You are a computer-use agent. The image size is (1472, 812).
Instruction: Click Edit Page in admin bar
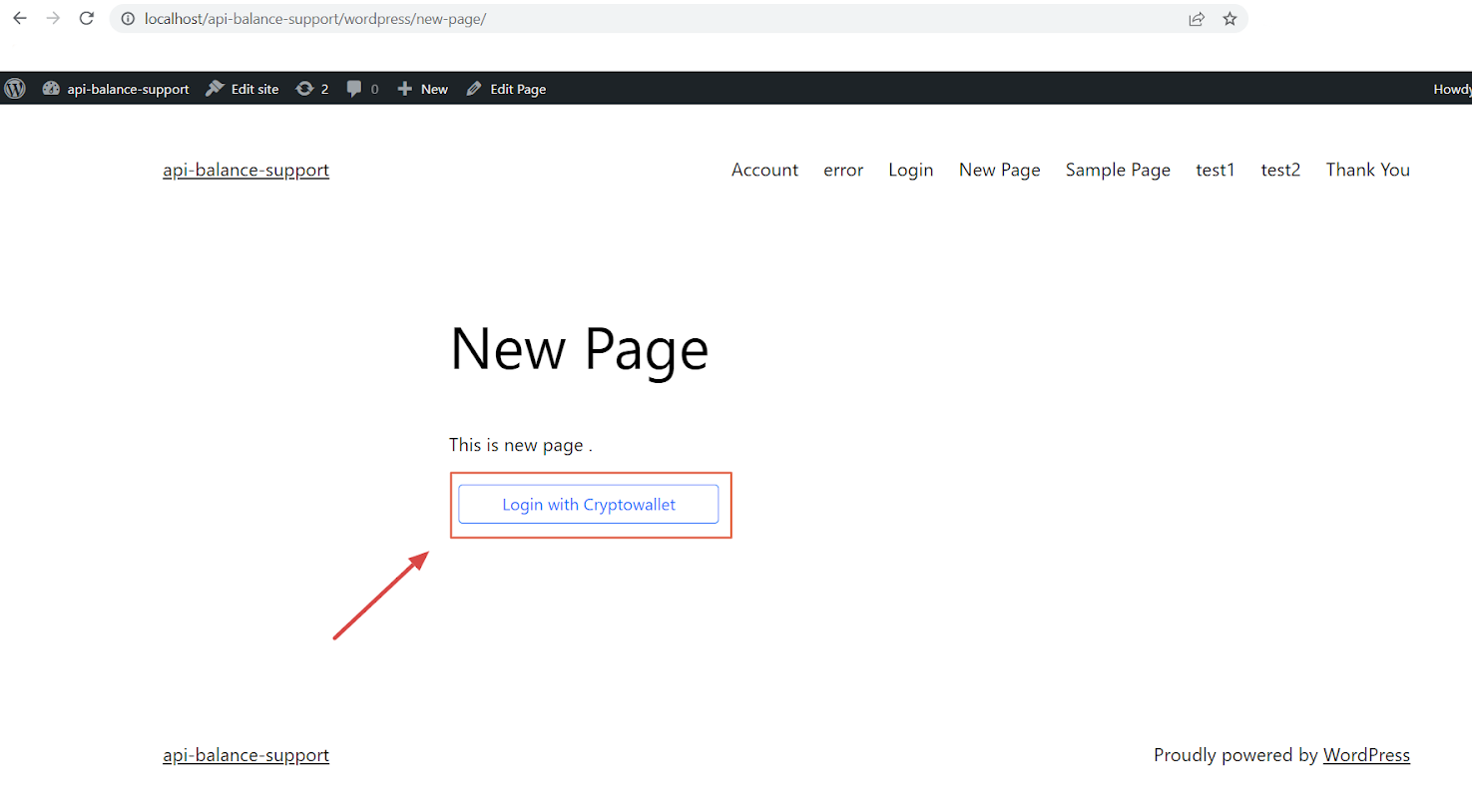506,89
